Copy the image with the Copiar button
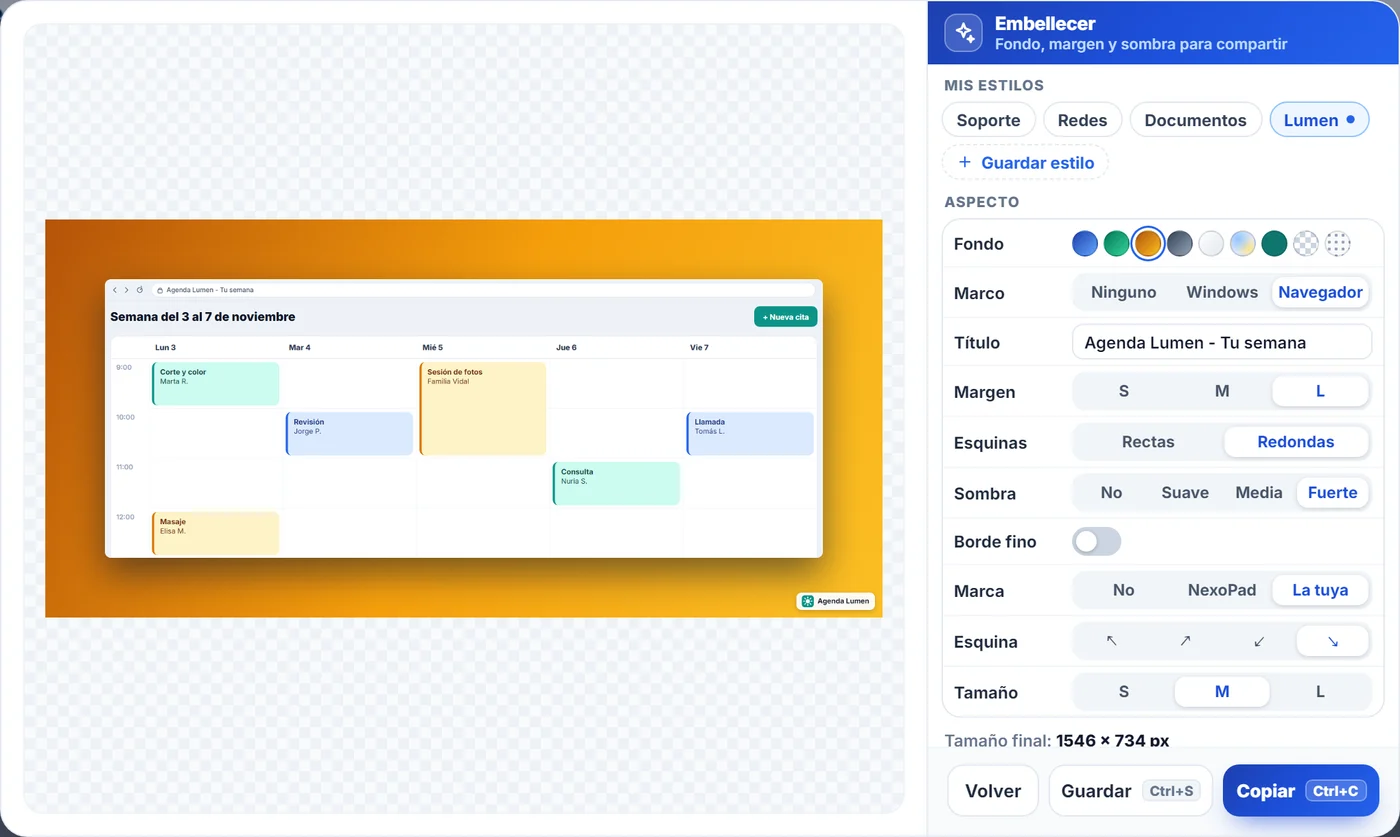Viewport: 1400px width, 837px height. [x=1301, y=791]
